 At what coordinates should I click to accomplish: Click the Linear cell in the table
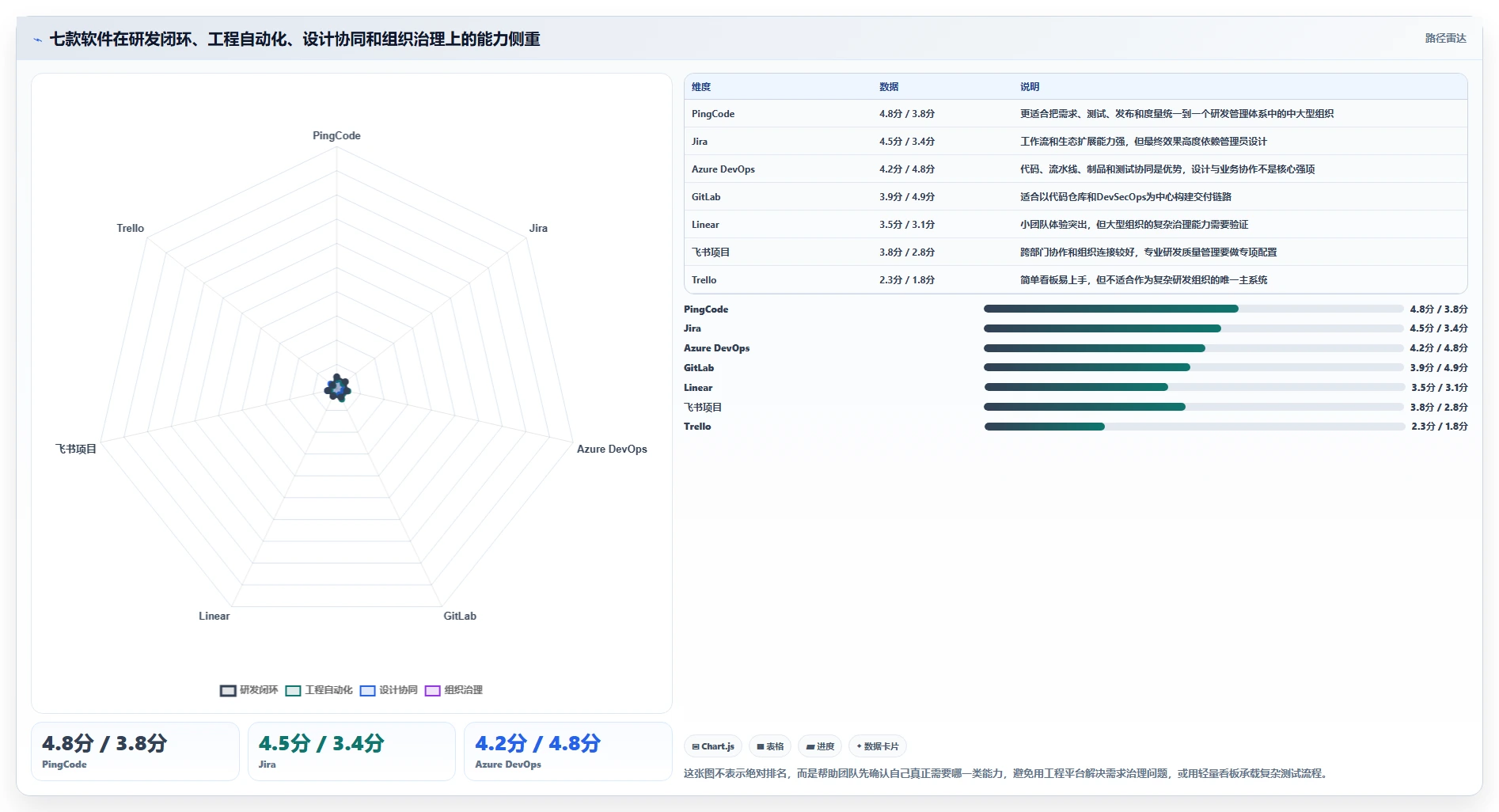pos(705,225)
